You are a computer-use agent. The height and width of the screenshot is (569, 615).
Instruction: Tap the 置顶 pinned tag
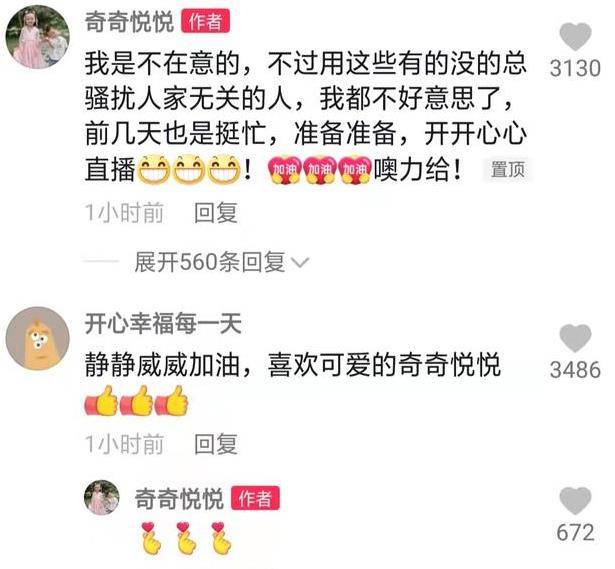click(508, 170)
